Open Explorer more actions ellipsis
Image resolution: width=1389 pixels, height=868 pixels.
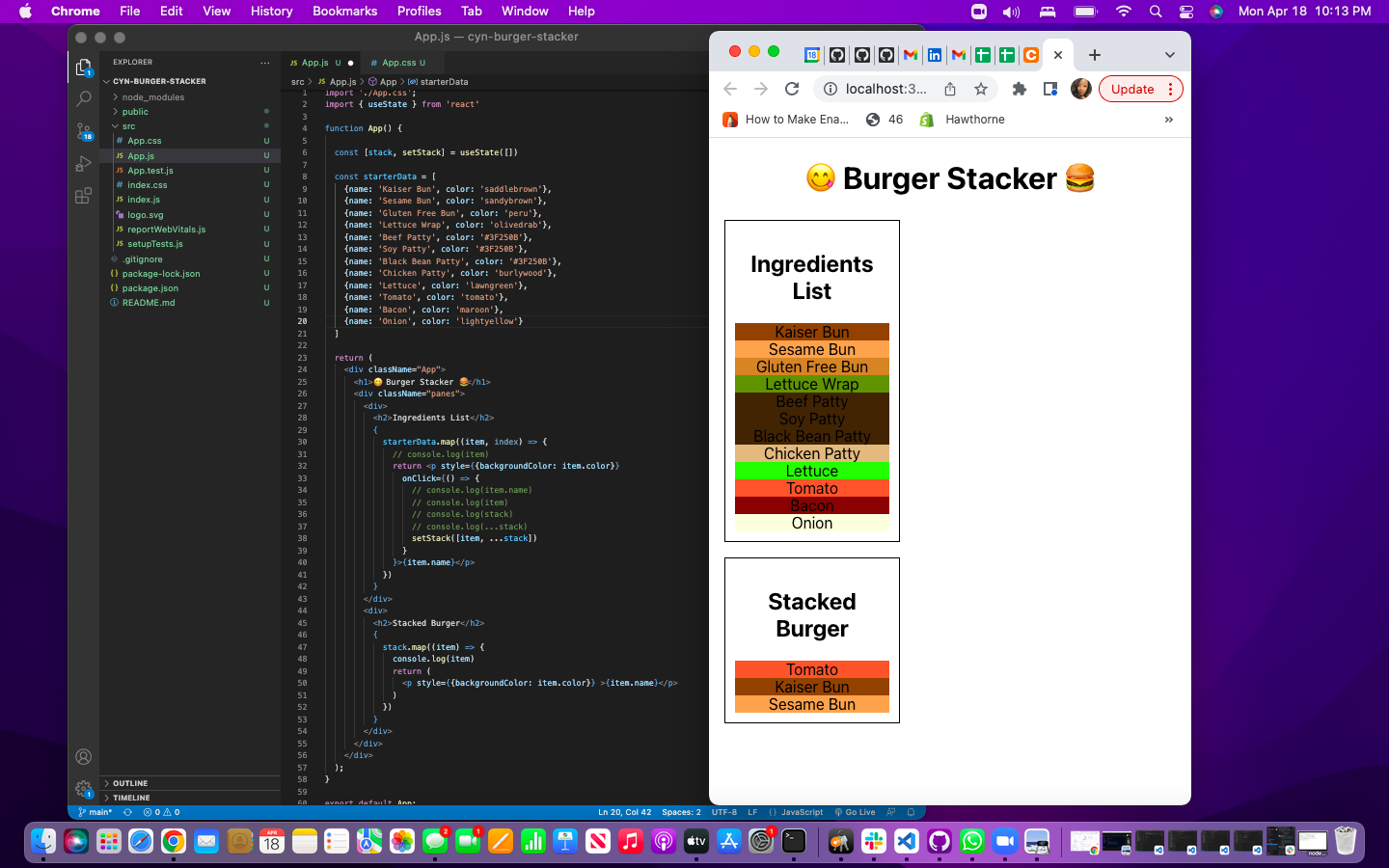(x=264, y=62)
